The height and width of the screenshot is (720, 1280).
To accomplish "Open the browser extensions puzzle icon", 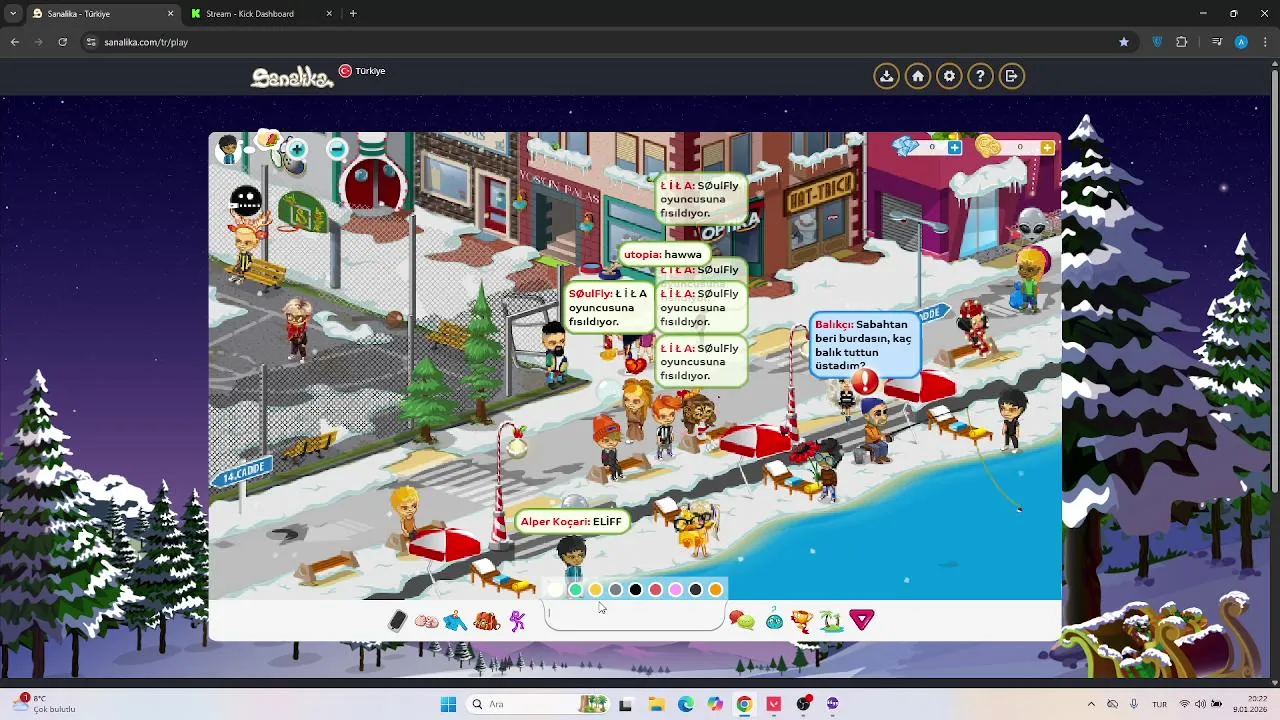I will coord(1182,42).
